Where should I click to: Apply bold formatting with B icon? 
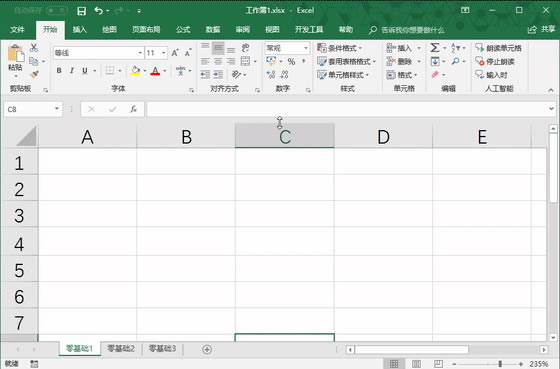click(x=59, y=70)
